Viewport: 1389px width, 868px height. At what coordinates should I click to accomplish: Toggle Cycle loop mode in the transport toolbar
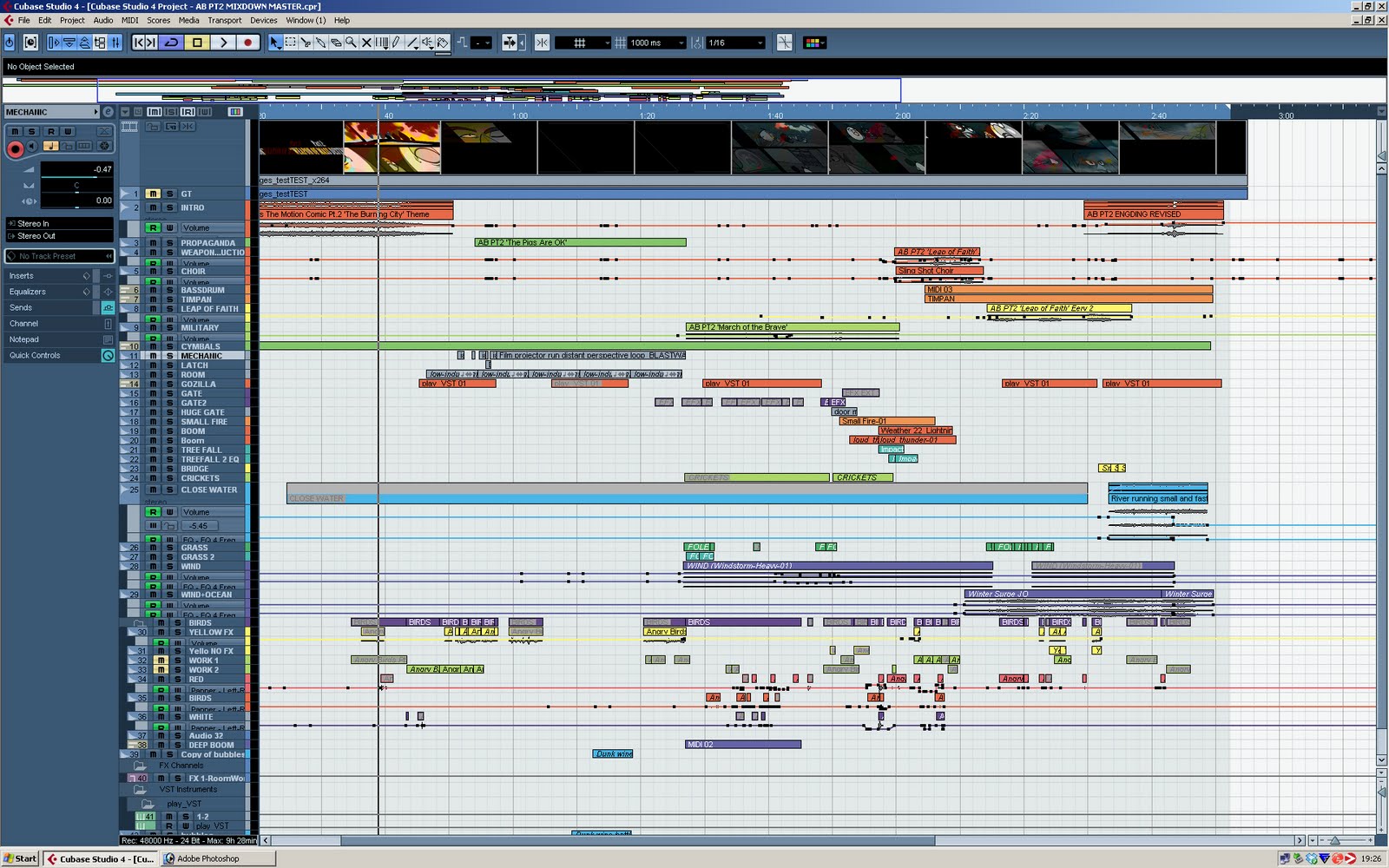[x=171, y=43]
